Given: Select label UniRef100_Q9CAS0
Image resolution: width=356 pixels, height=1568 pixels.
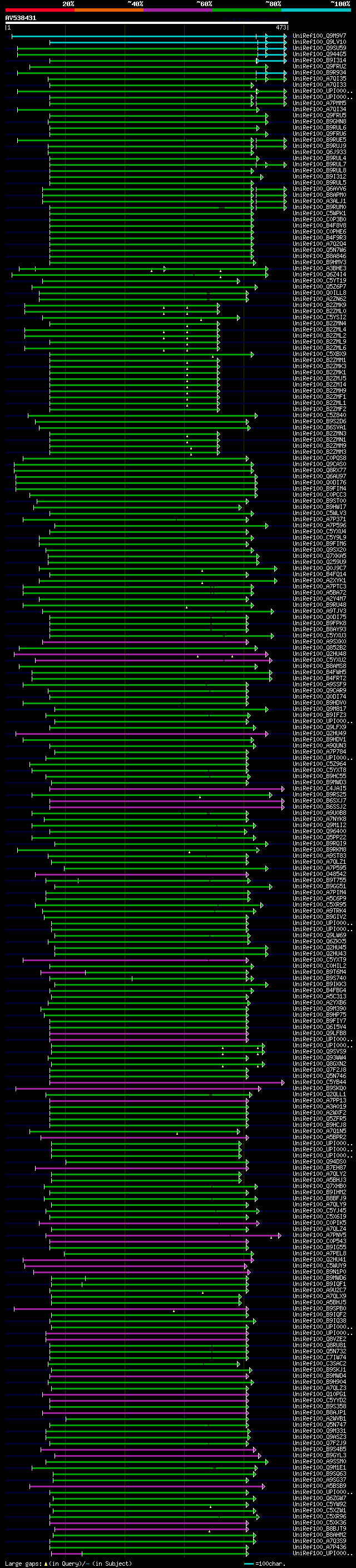Looking at the screenshot, I should [x=319, y=464].
